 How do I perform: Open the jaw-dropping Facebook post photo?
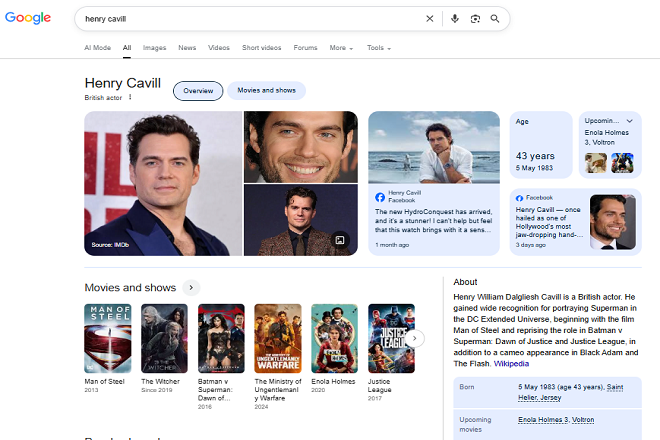tap(613, 222)
